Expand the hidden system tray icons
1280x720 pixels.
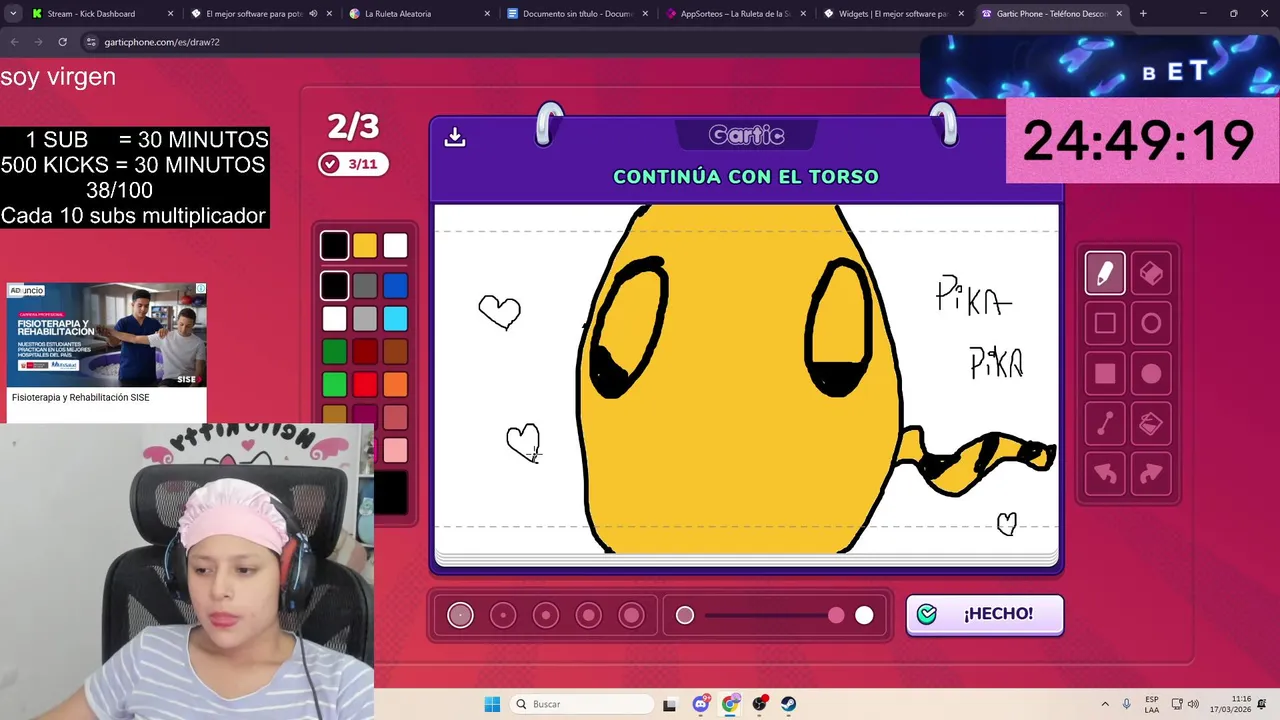pyautogui.click(x=1105, y=704)
